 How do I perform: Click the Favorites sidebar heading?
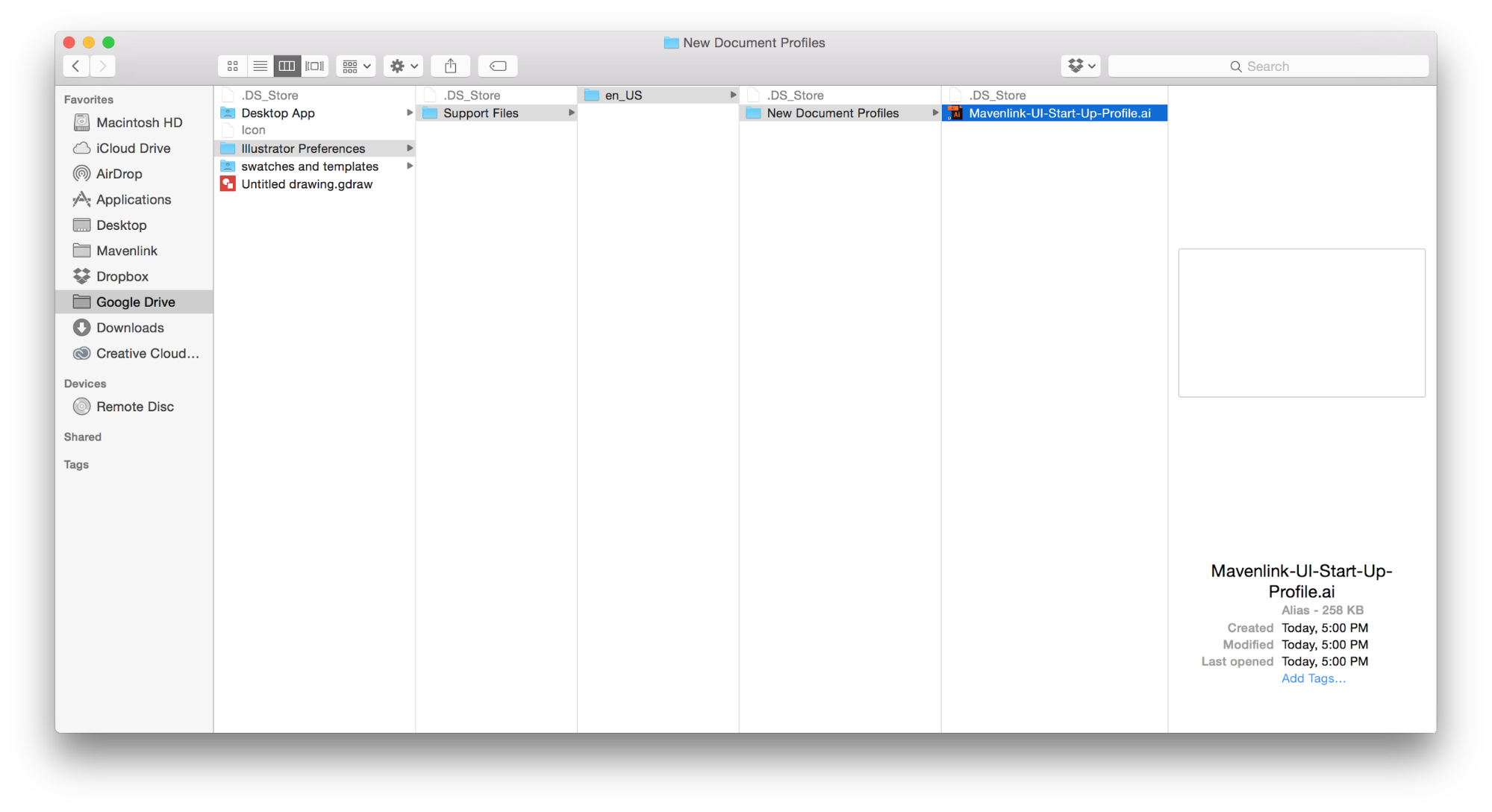point(89,100)
